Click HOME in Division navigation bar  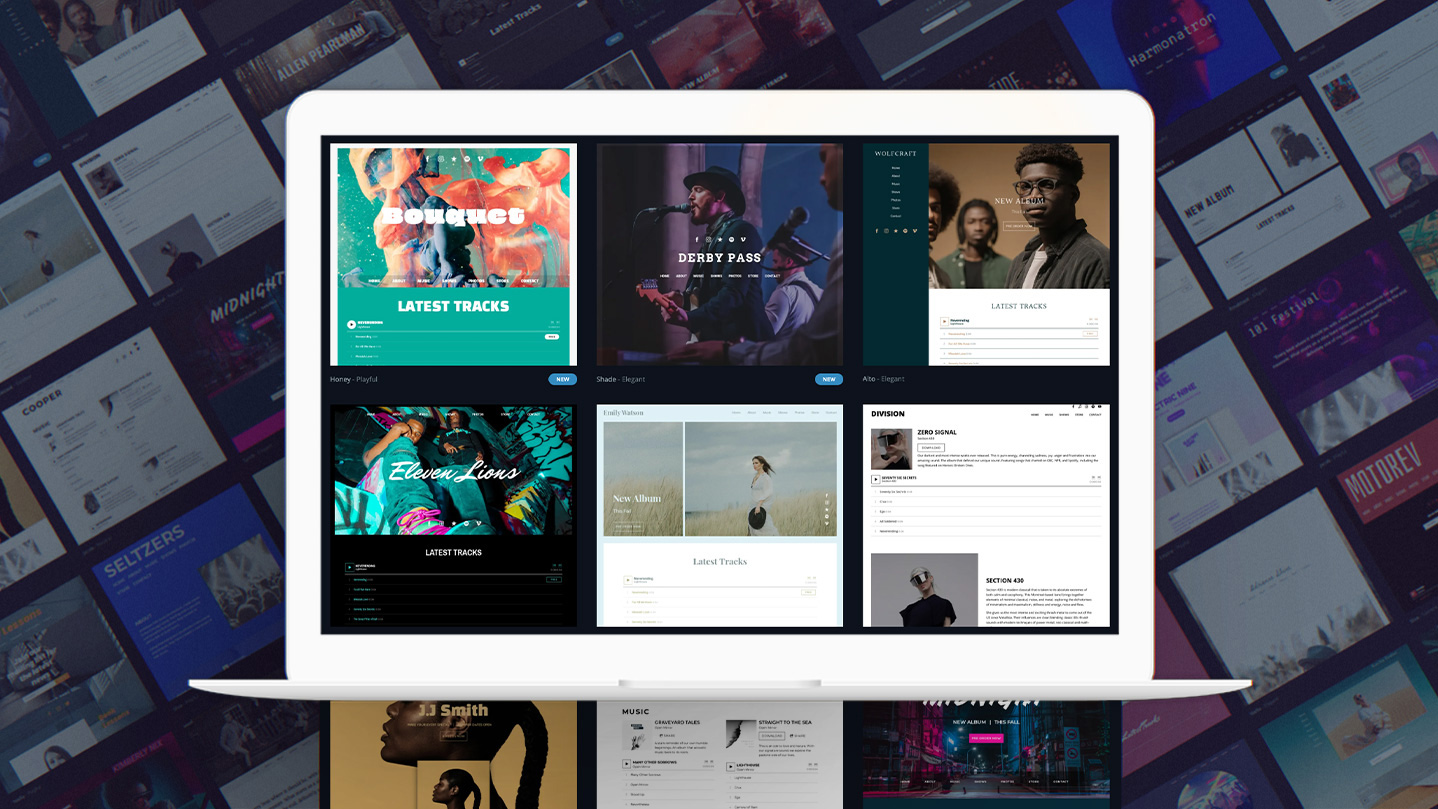click(1035, 414)
